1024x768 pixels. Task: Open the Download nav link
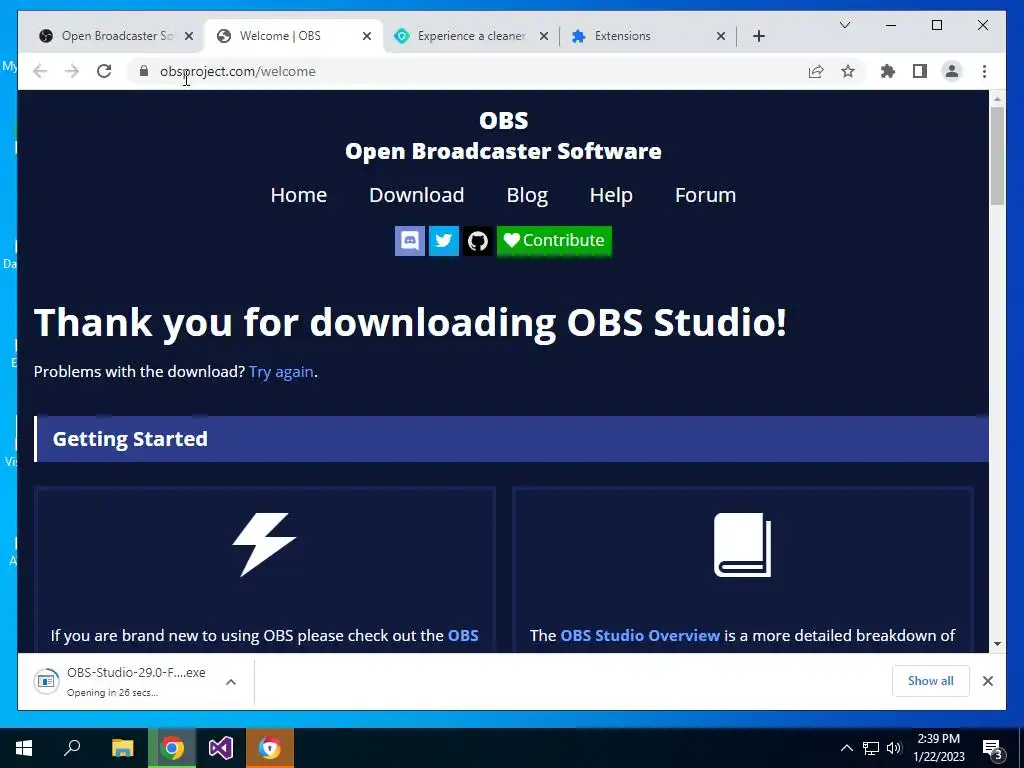417,195
